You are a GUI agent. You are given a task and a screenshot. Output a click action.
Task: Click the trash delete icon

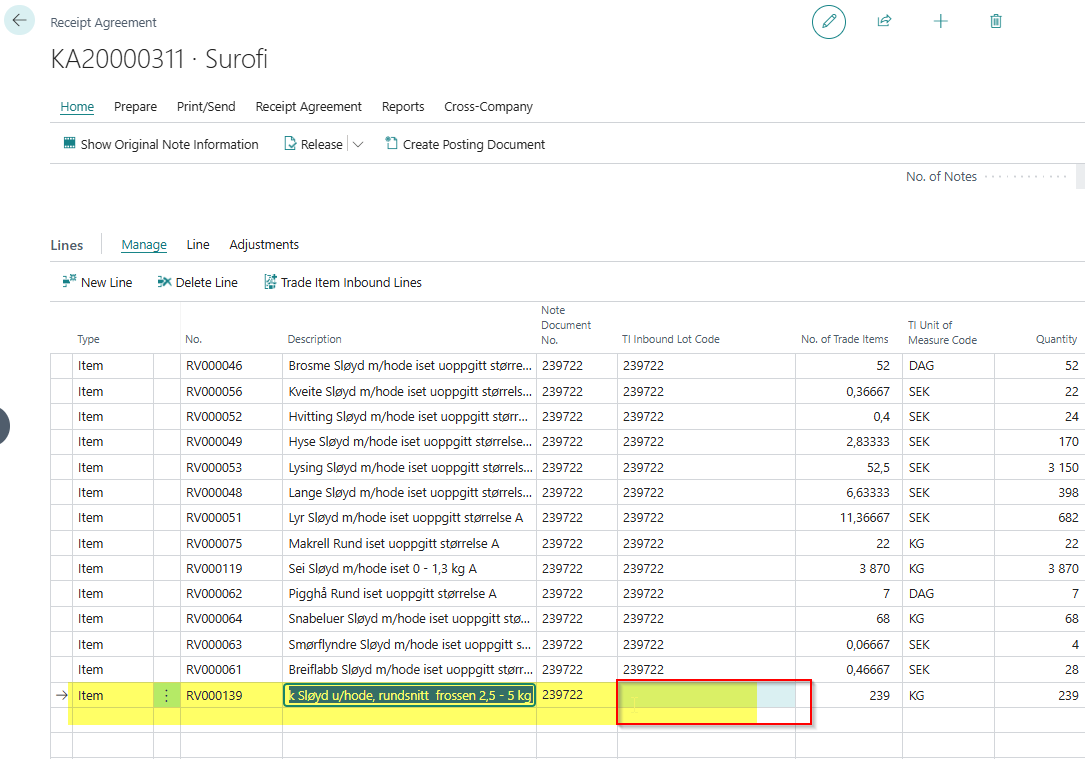pyautogui.click(x=995, y=21)
